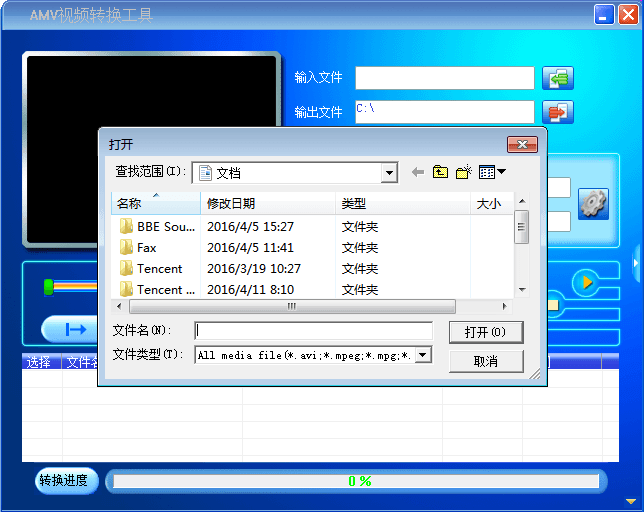Click the input file browse icon

click(558, 78)
